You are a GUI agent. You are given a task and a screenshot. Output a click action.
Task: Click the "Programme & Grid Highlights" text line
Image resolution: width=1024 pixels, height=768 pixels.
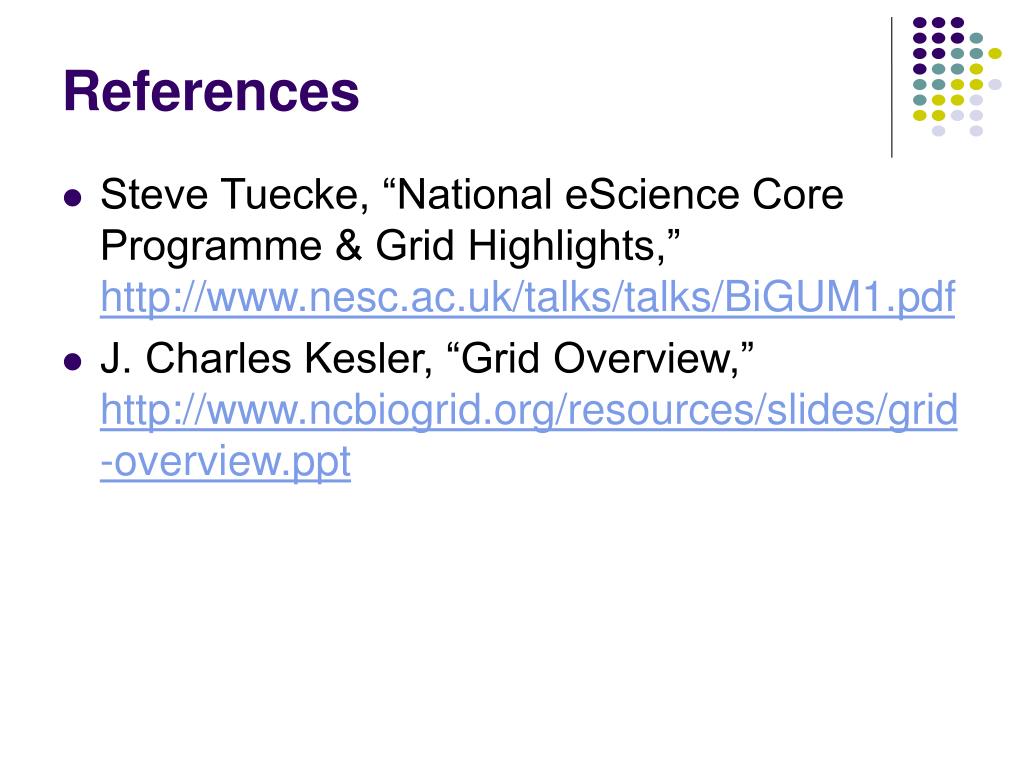click(390, 246)
